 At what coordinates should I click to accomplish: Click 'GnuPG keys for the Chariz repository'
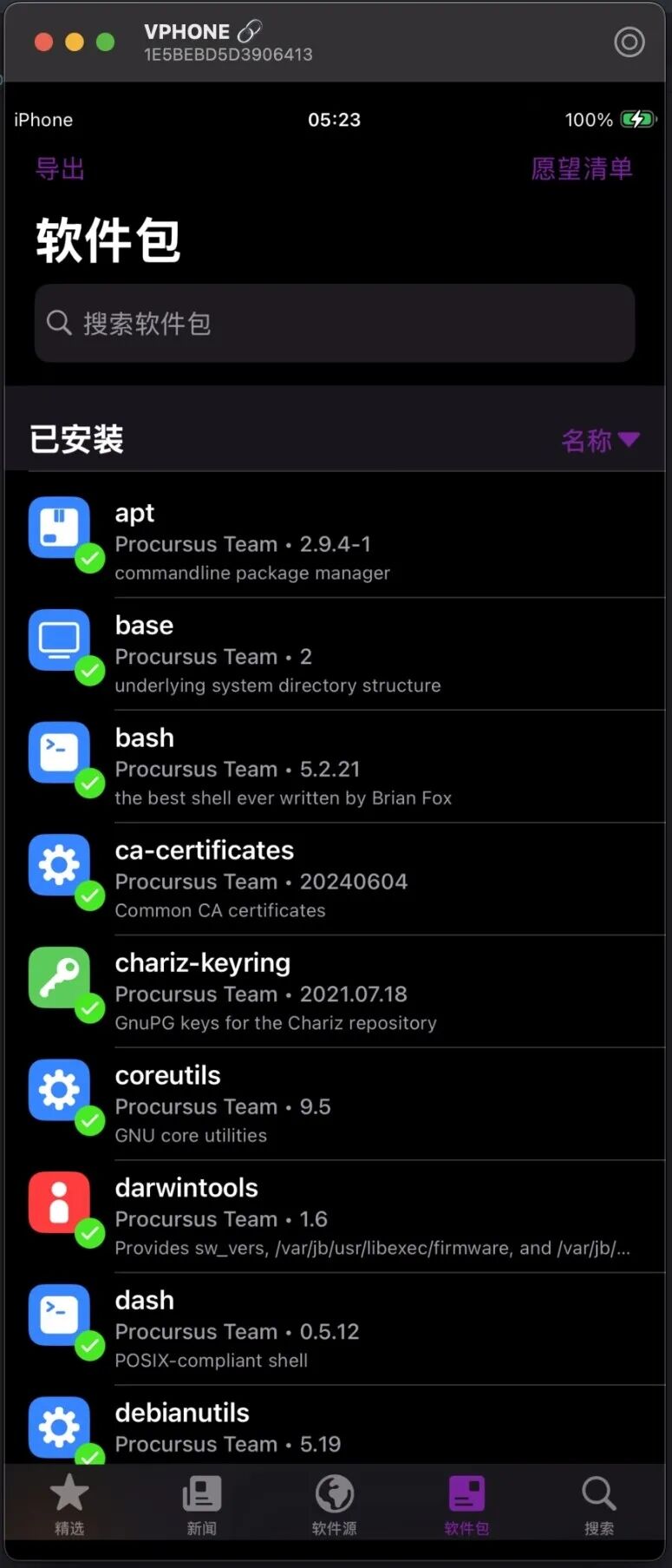pos(276,1023)
